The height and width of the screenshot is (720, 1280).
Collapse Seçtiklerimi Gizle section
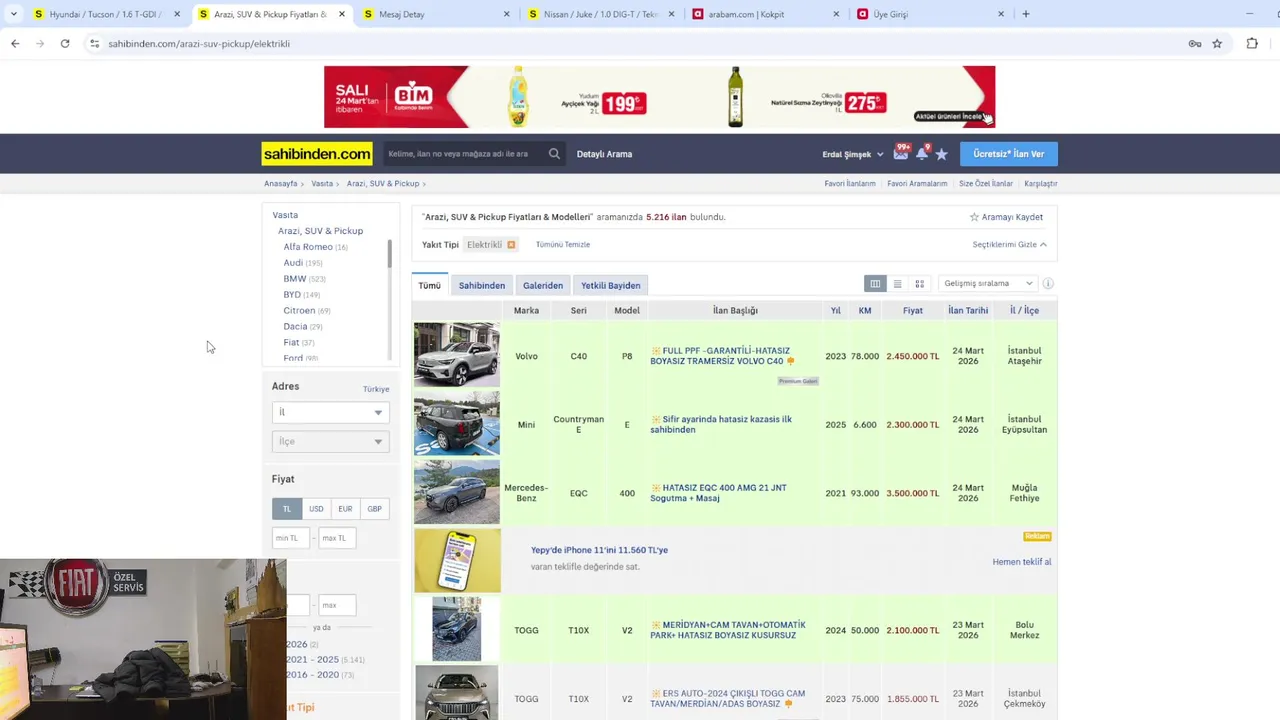tap(1009, 244)
